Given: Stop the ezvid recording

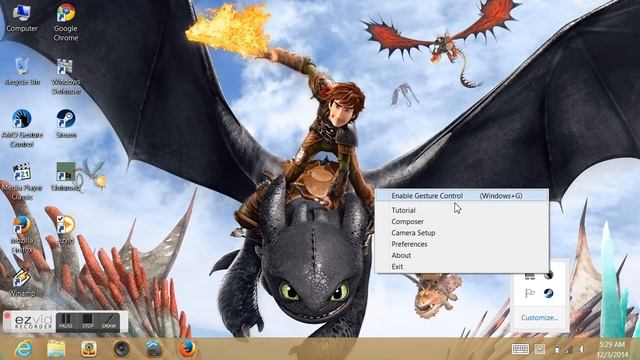Looking at the screenshot, I should [x=87, y=321].
